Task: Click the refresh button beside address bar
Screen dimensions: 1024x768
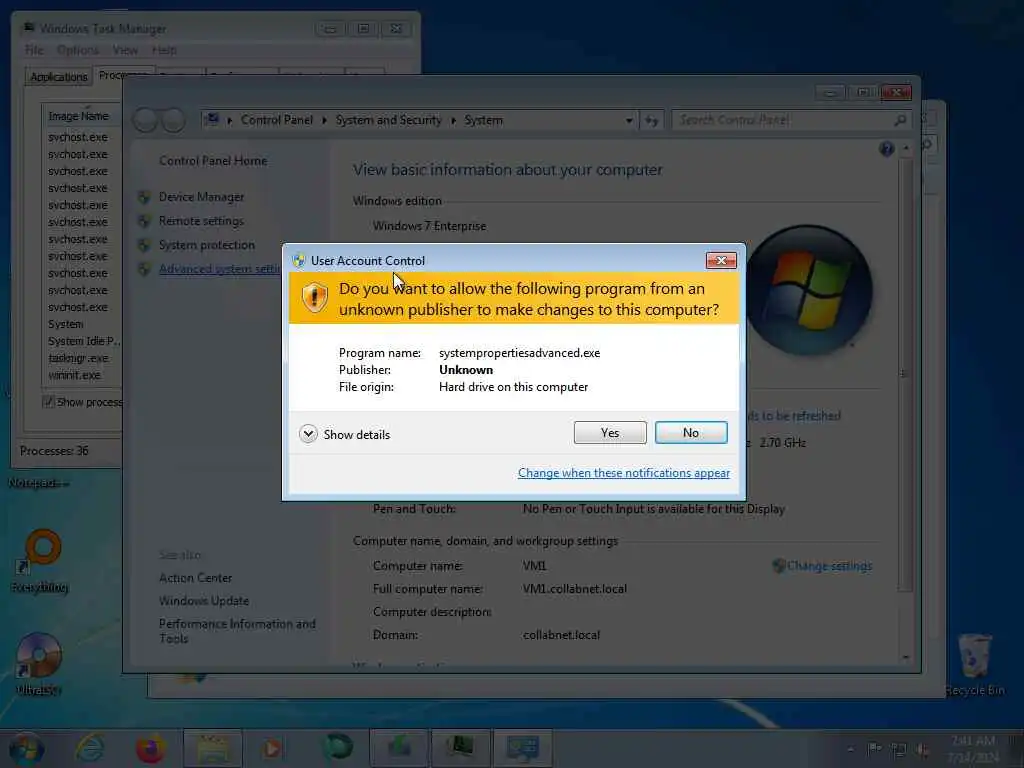Action: pyautogui.click(x=652, y=121)
